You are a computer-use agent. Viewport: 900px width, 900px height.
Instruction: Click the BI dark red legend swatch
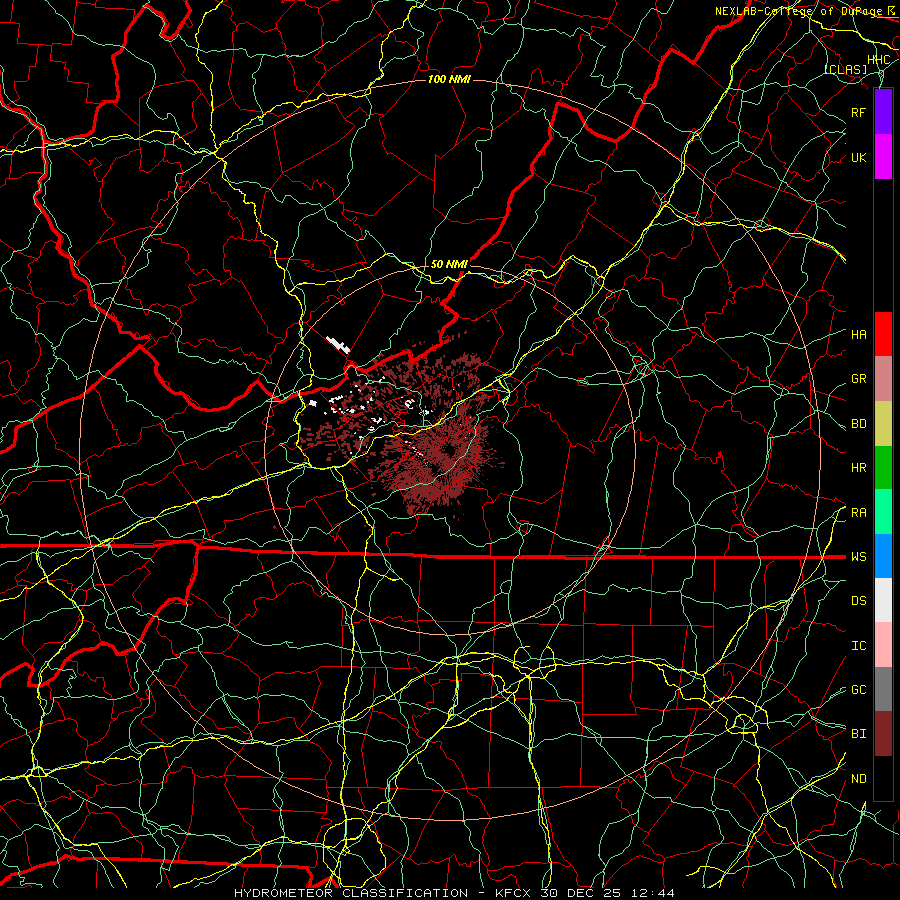[883, 734]
